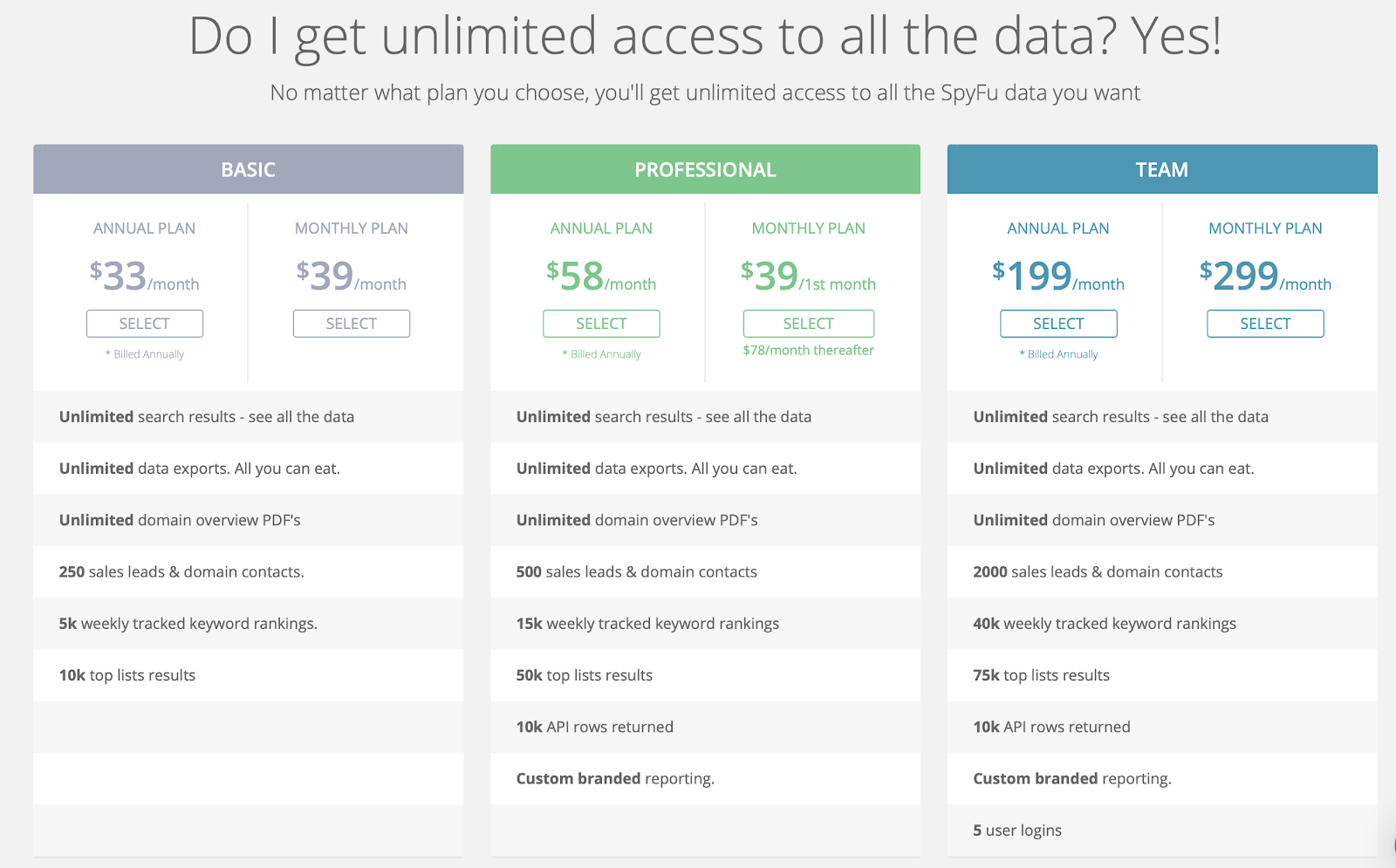This screenshot has width=1396, height=868.
Task: Click Professional's 10k API rows returned
Action: pos(595,728)
